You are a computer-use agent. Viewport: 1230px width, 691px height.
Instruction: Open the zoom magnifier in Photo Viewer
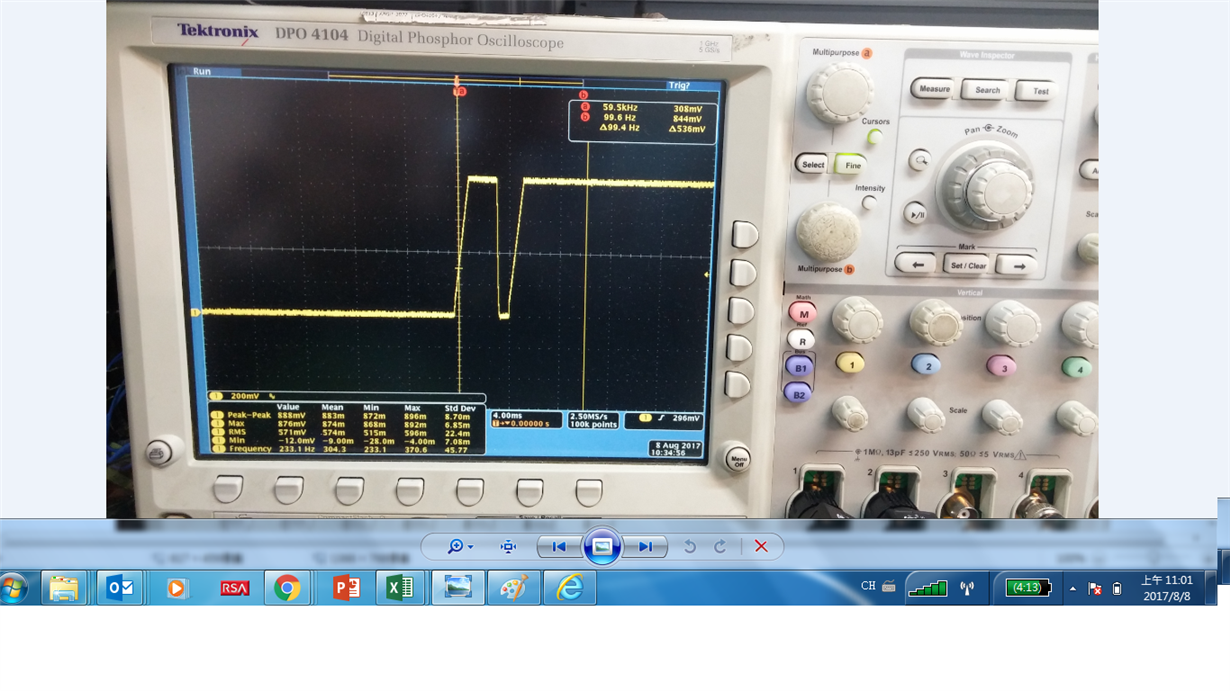pos(460,546)
